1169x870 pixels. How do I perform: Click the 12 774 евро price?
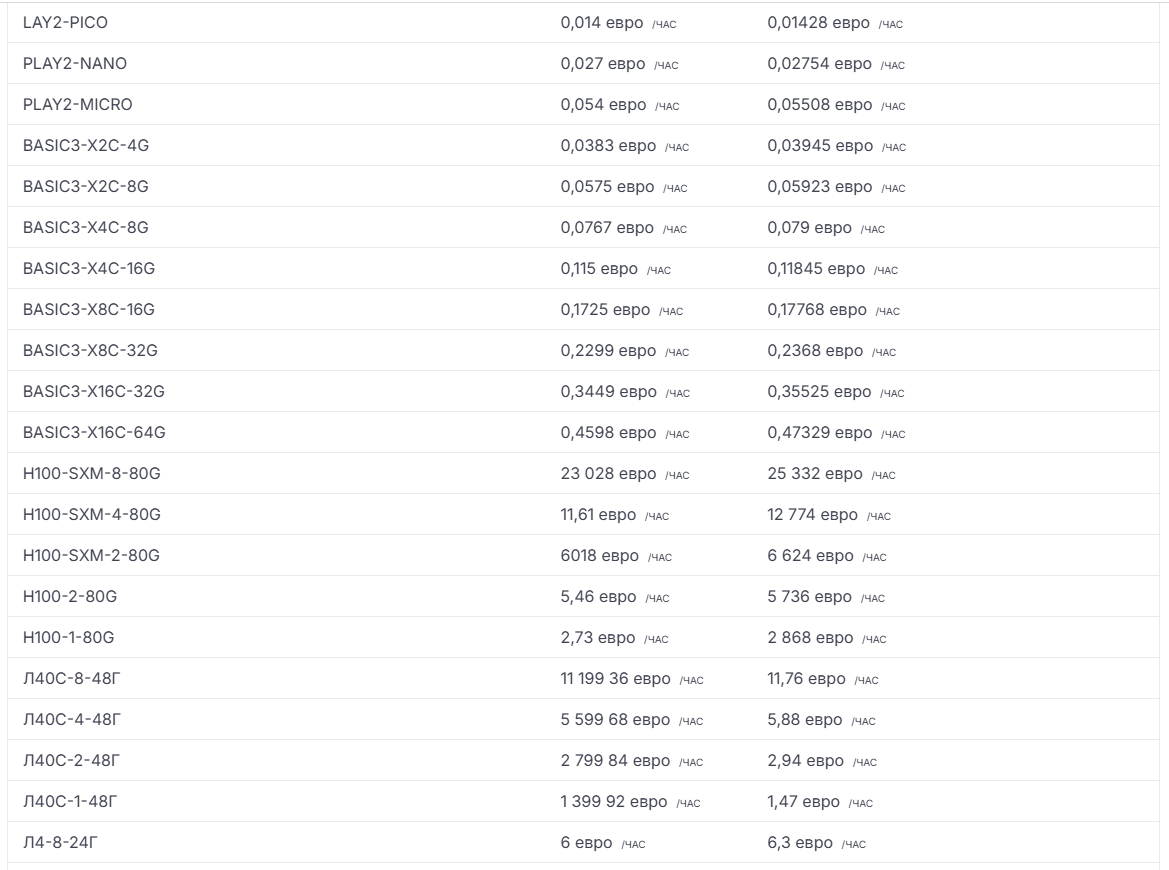point(812,515)
